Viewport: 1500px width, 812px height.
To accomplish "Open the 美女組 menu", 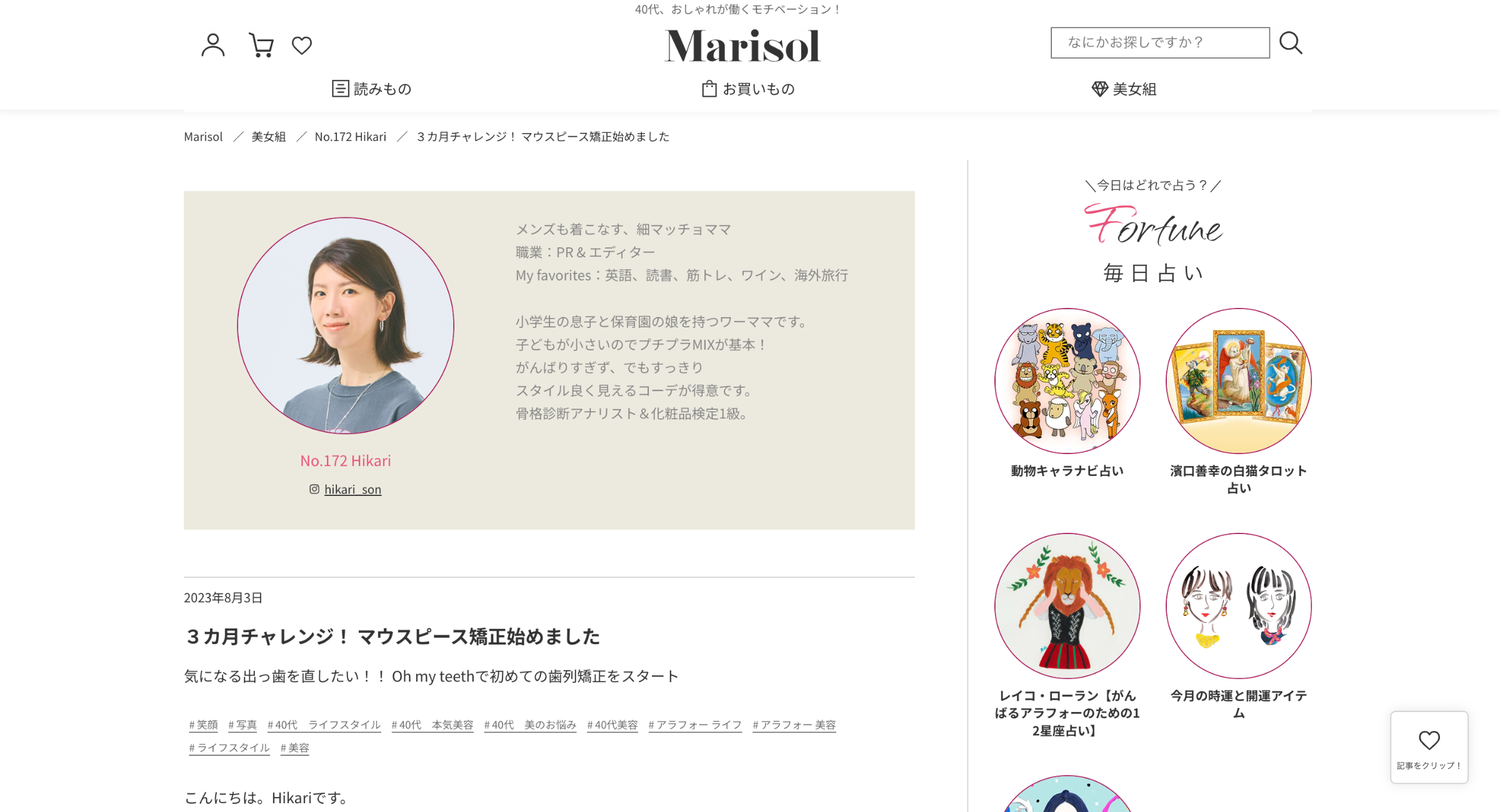I will coord(1124,89).
